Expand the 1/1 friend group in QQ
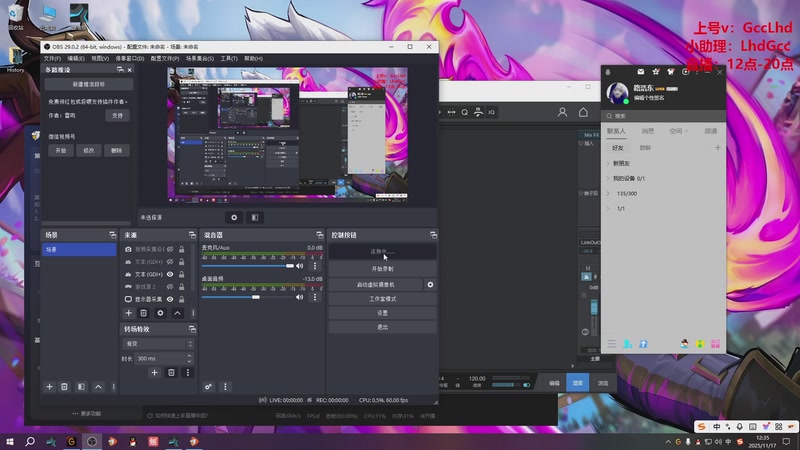Viewport: 800px width, 450px height. (x=608, y=209)
